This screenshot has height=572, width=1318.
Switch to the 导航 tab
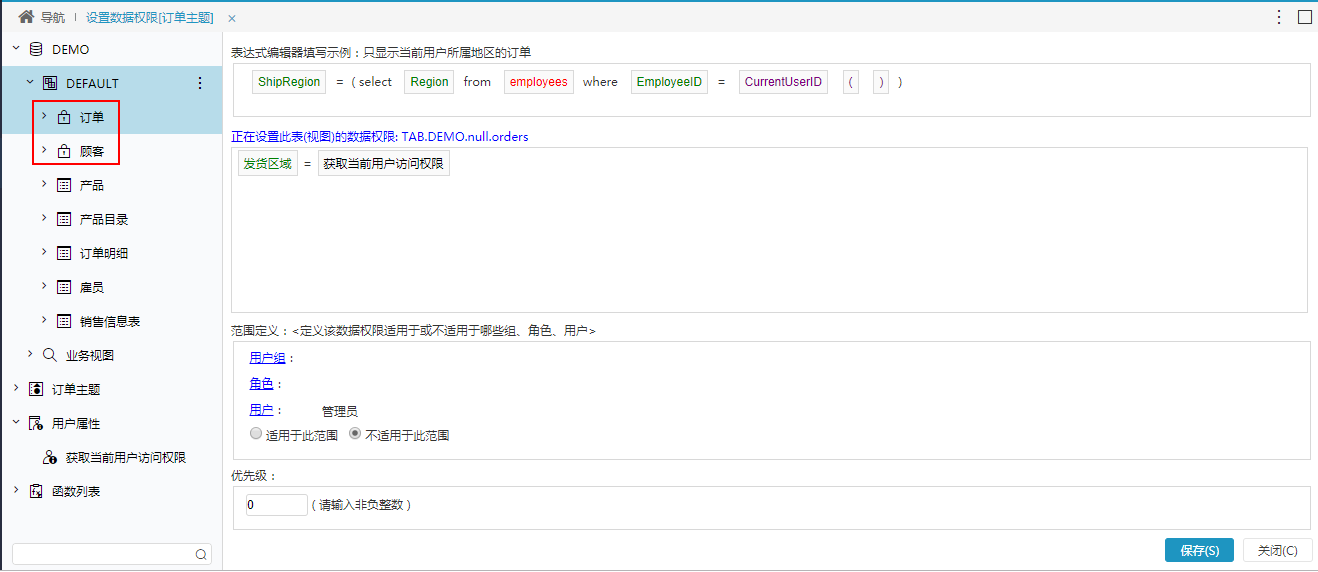(x=42, y=17)
